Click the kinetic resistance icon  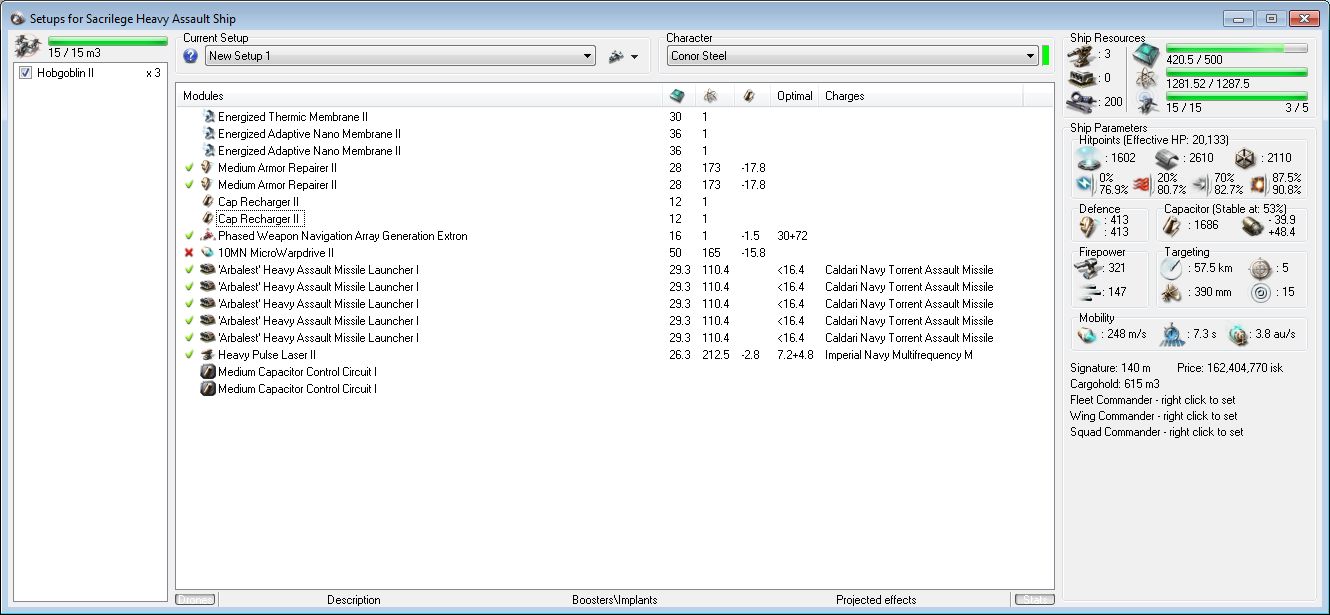[1200, 184]
